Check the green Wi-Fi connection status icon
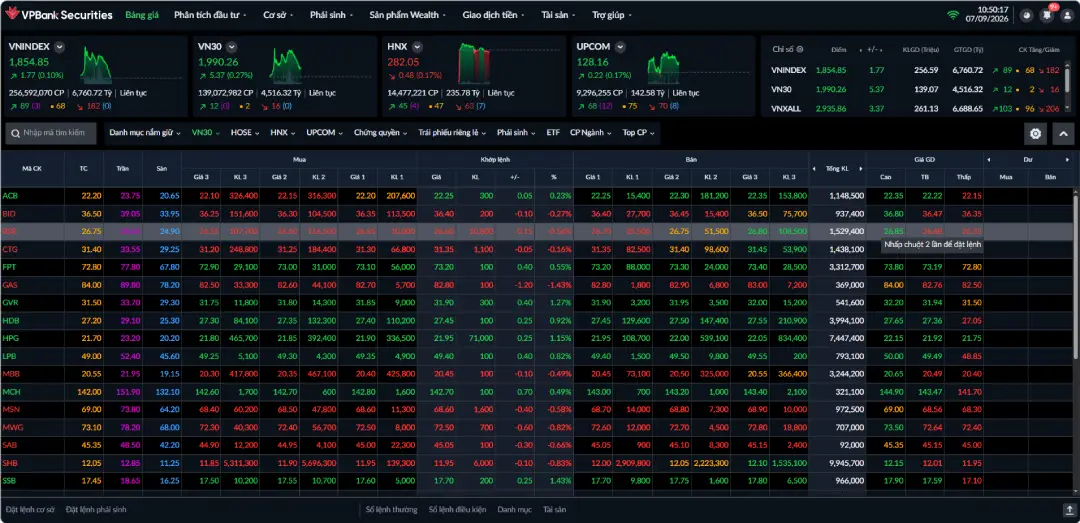Image resolution: width=1080 pixels, height=523 pixels. 953,14
